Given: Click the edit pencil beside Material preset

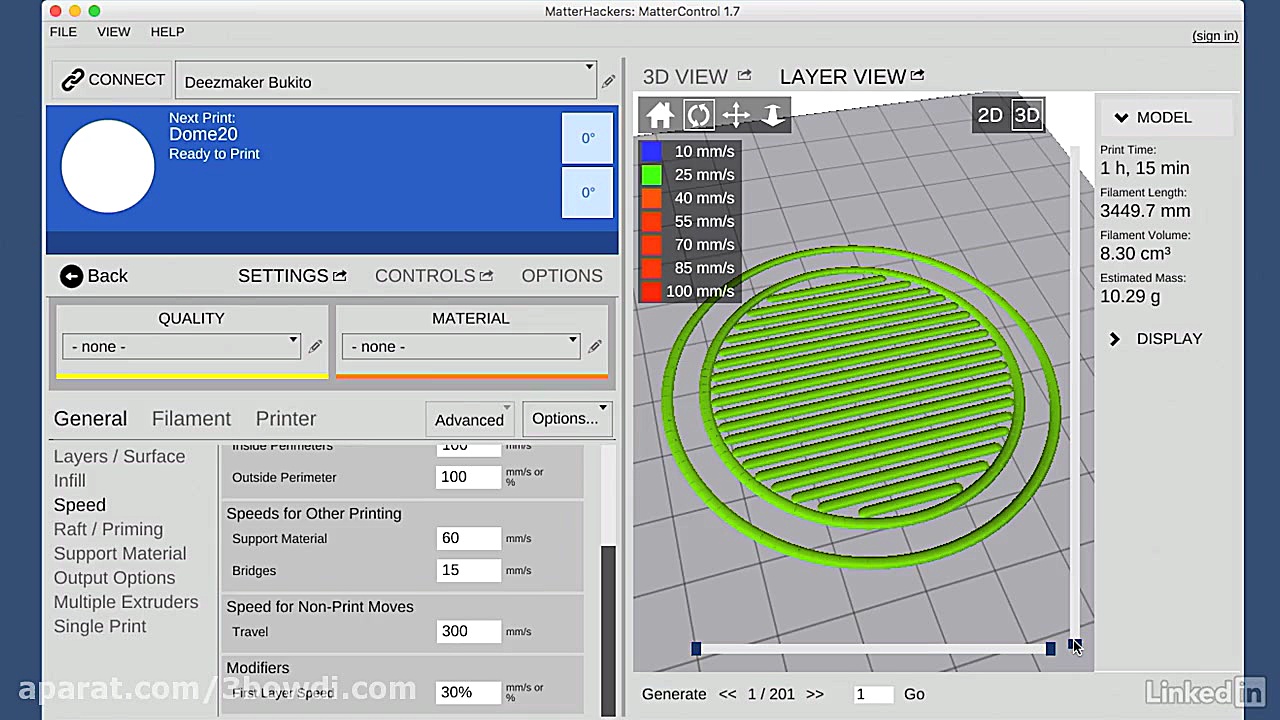Looking at the screenshot, I should coord(595,346).
